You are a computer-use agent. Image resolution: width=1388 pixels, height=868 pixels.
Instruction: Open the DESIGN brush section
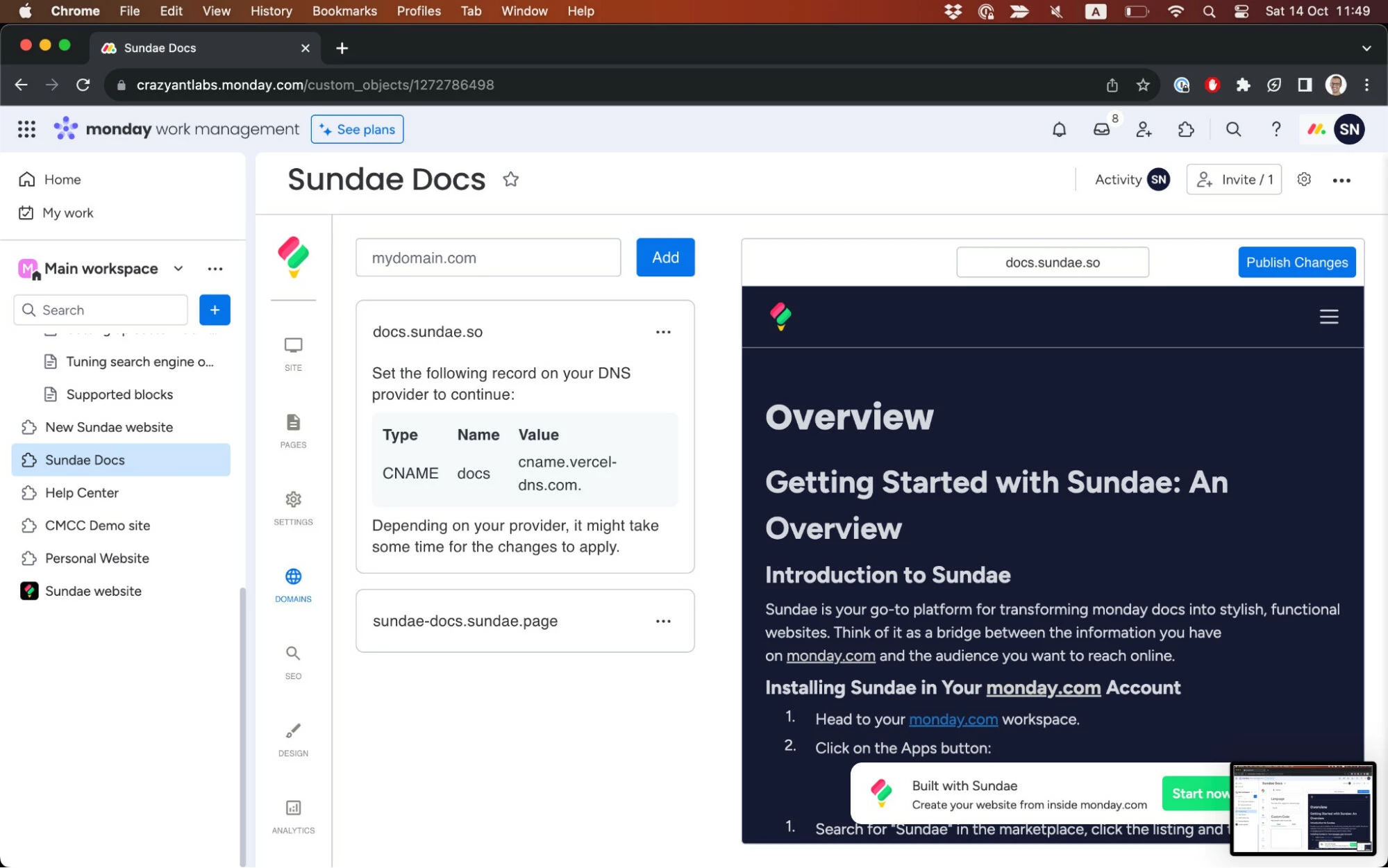293,739
